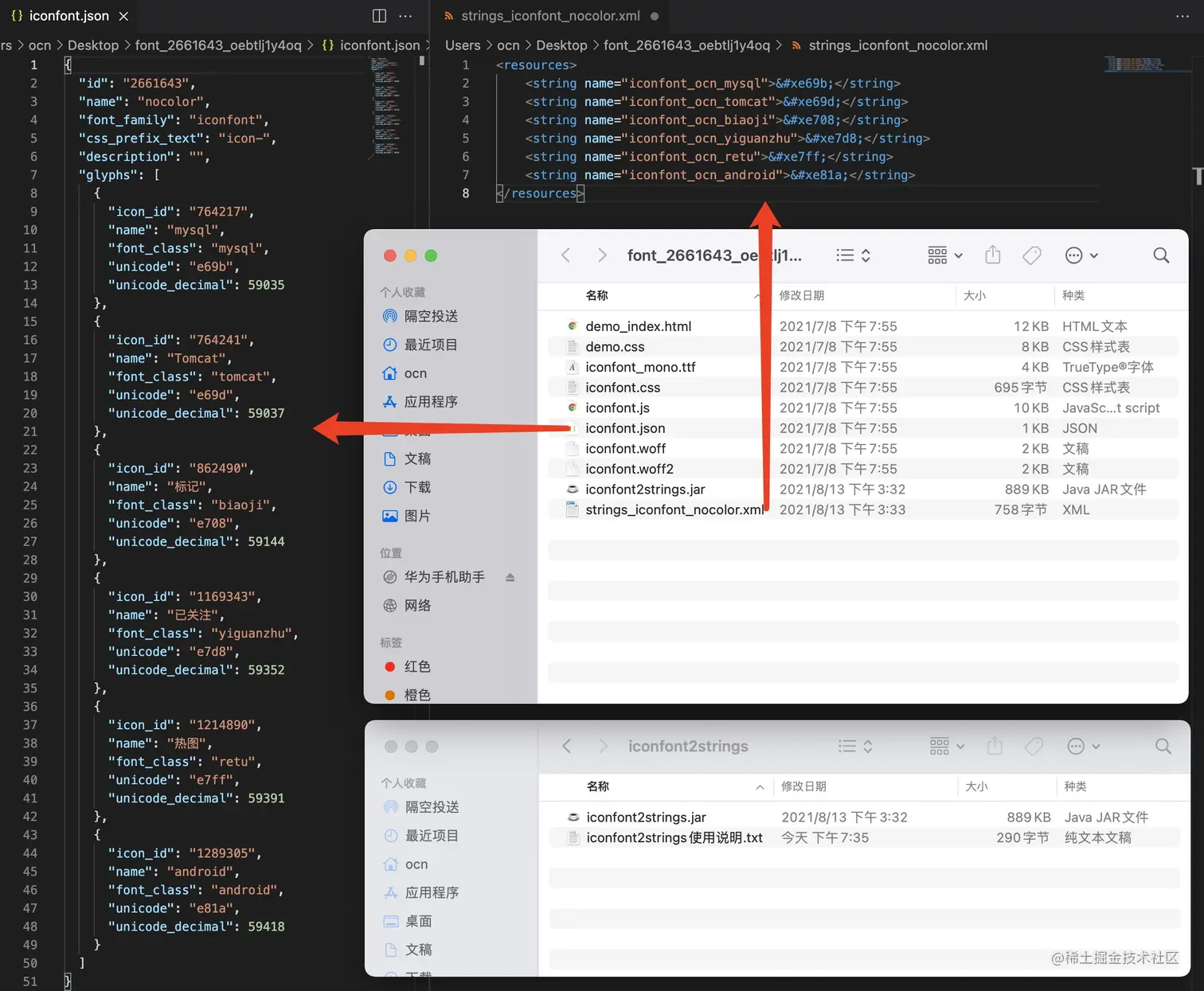Split the left editor pane

[380, 16]
